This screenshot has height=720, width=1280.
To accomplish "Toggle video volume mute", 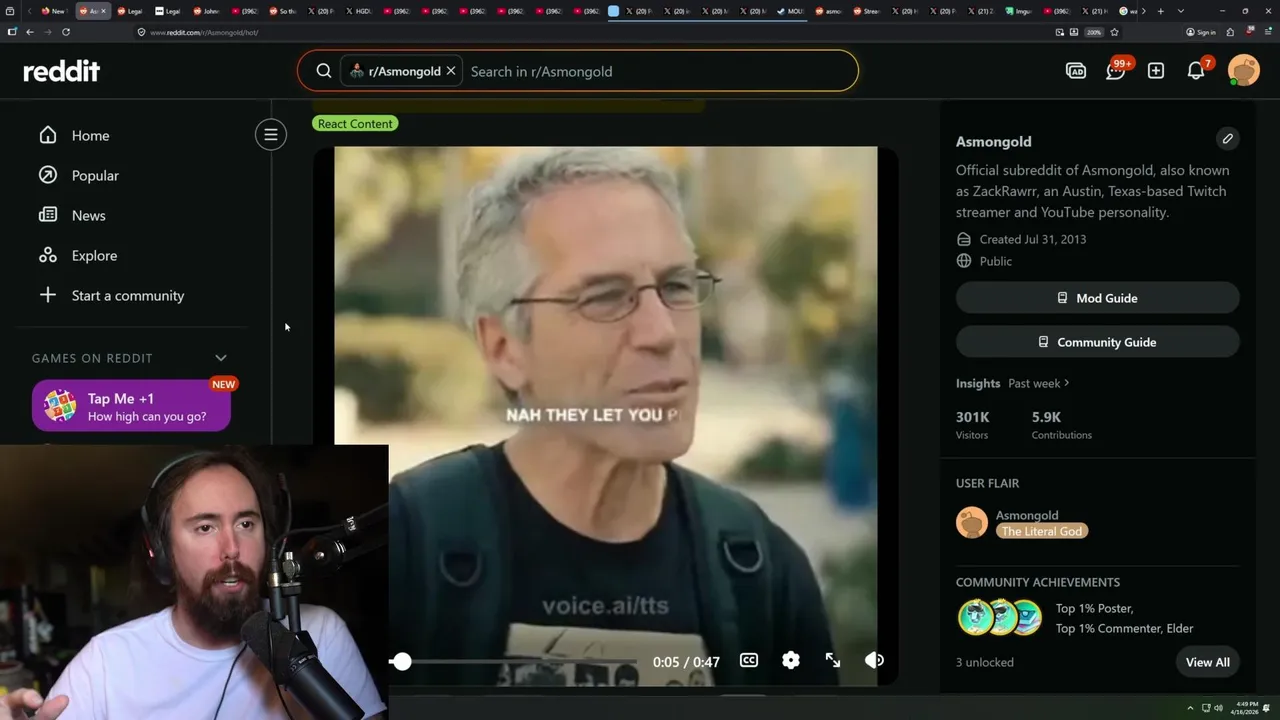I will [x=874, y=660].
